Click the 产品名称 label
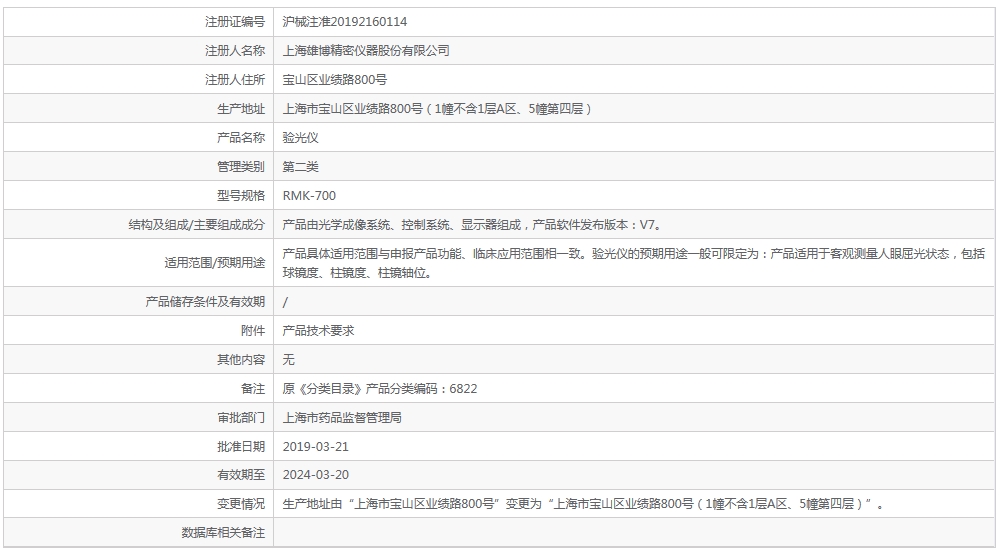The height and width of the screenshot is (555, 1007). click(x=241, y=137)
